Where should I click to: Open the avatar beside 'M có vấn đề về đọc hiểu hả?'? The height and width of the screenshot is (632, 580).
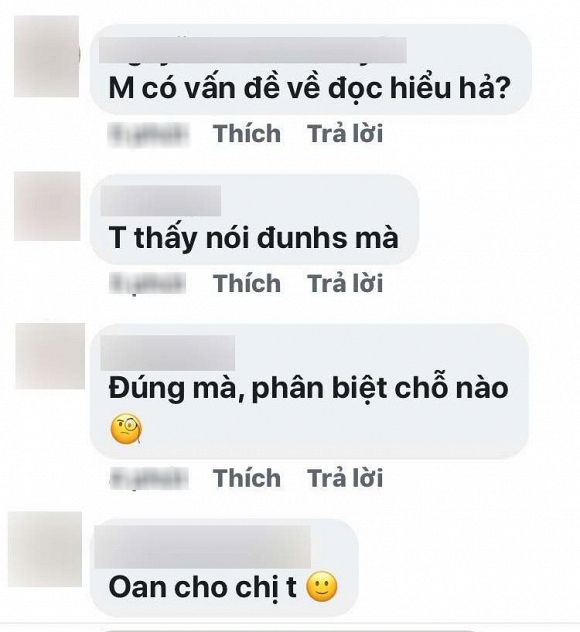pyautogui.click(x=47, y=56)
